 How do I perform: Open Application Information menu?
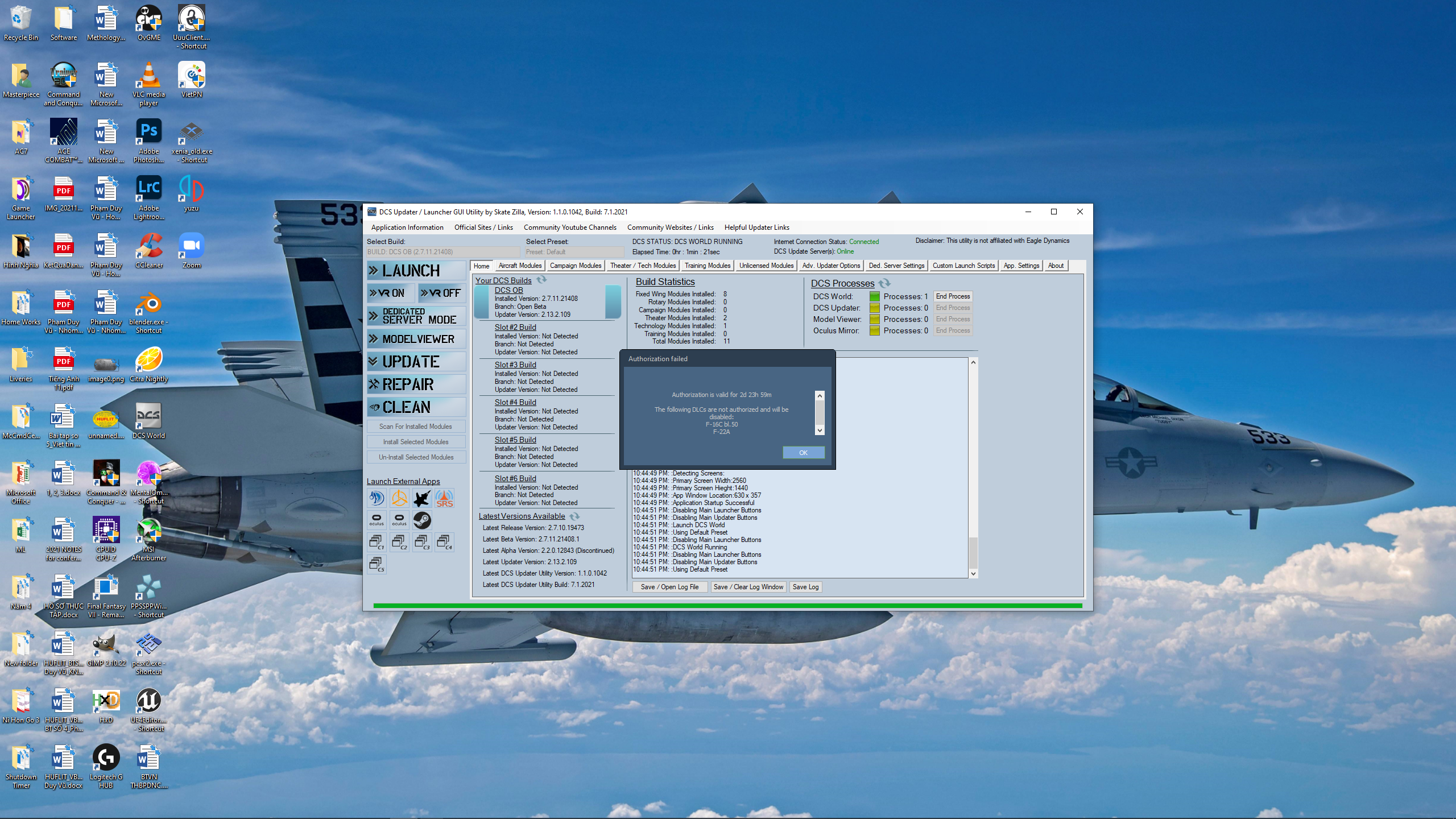[x=407, y=227]
